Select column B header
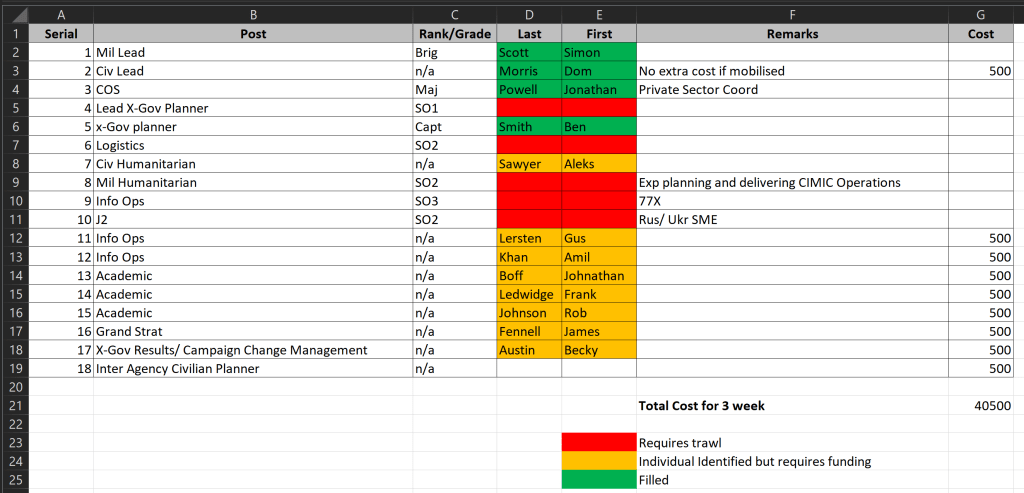 tap(253, 15)
